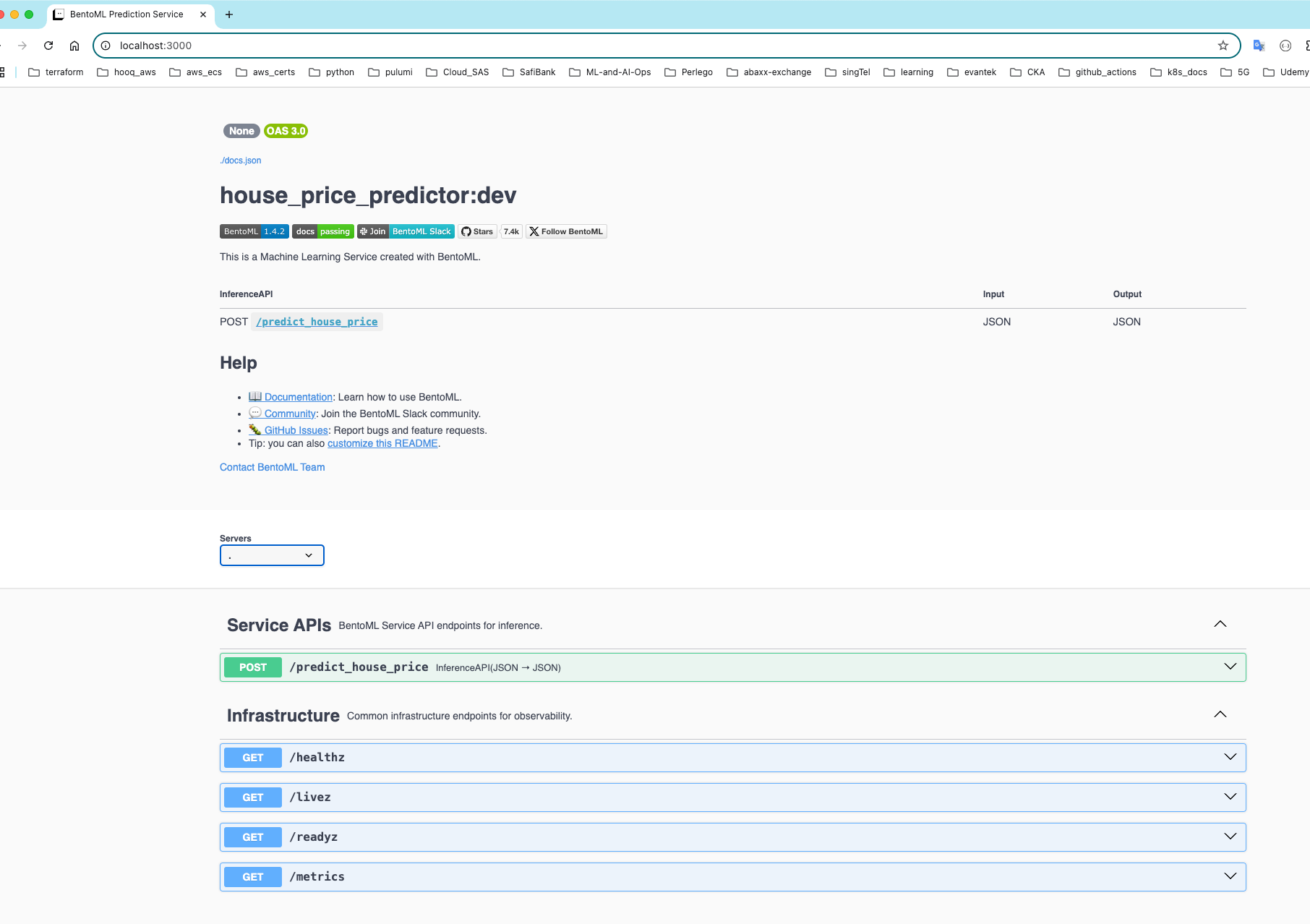Expand the GET /metrics endpoint

(x=733, y=876)
